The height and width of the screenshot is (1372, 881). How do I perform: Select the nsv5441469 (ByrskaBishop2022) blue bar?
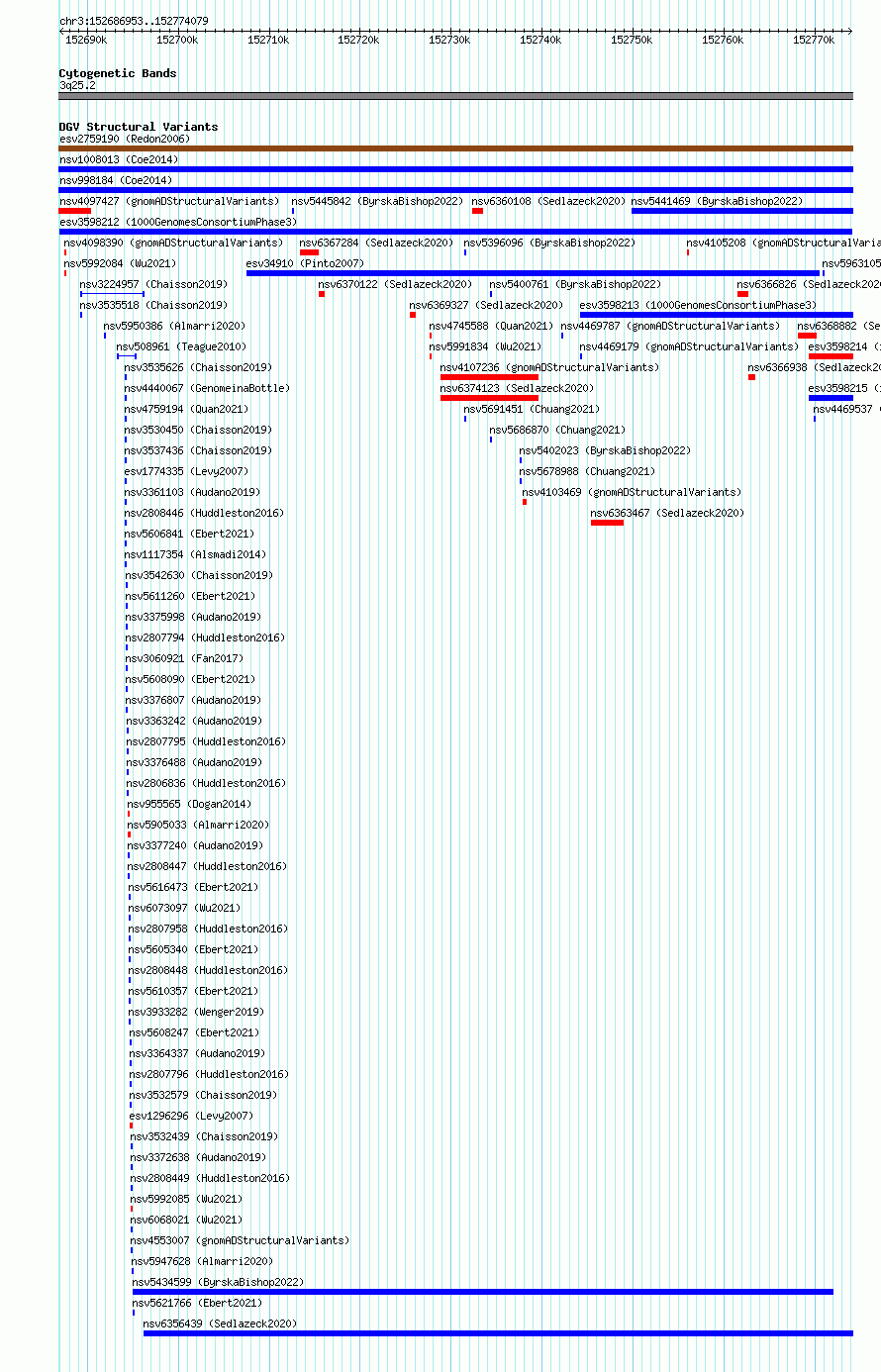(742, 211)
